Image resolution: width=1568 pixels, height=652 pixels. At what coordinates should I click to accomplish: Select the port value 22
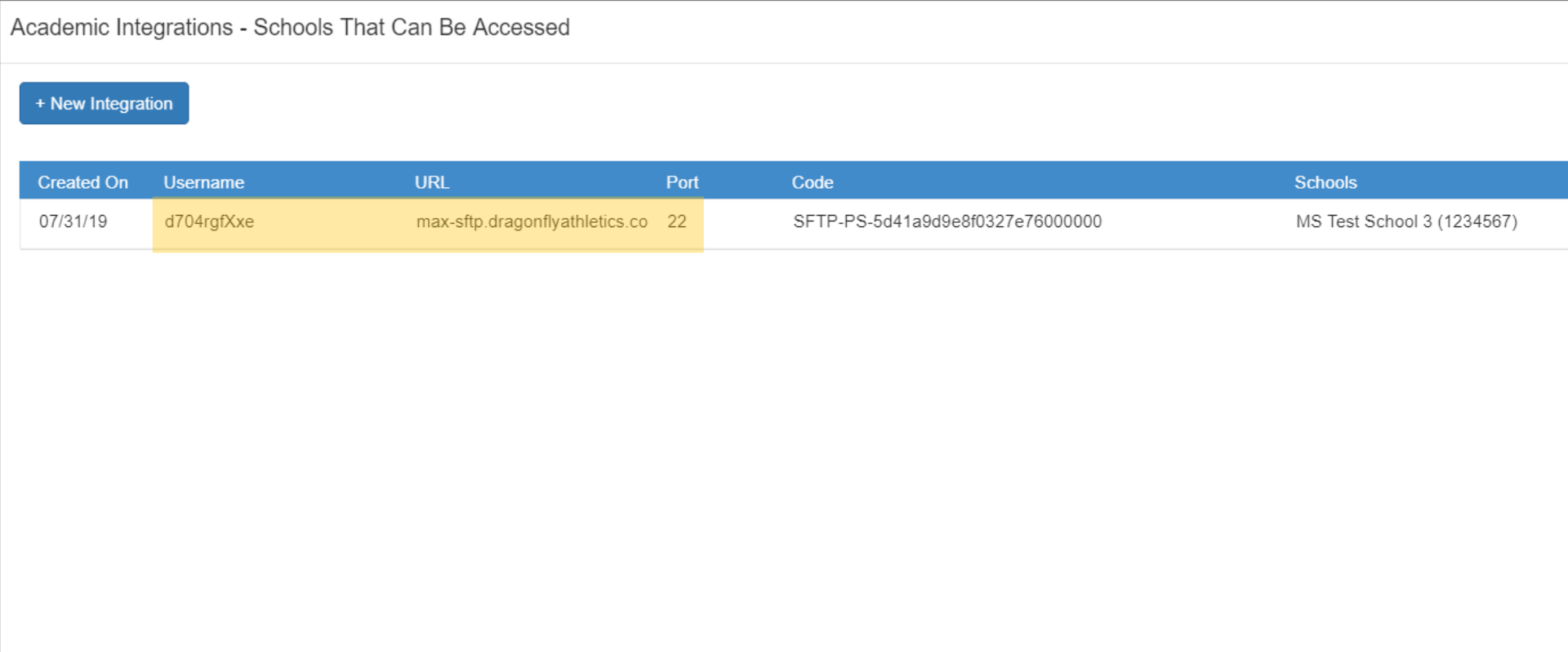(676, 221)
